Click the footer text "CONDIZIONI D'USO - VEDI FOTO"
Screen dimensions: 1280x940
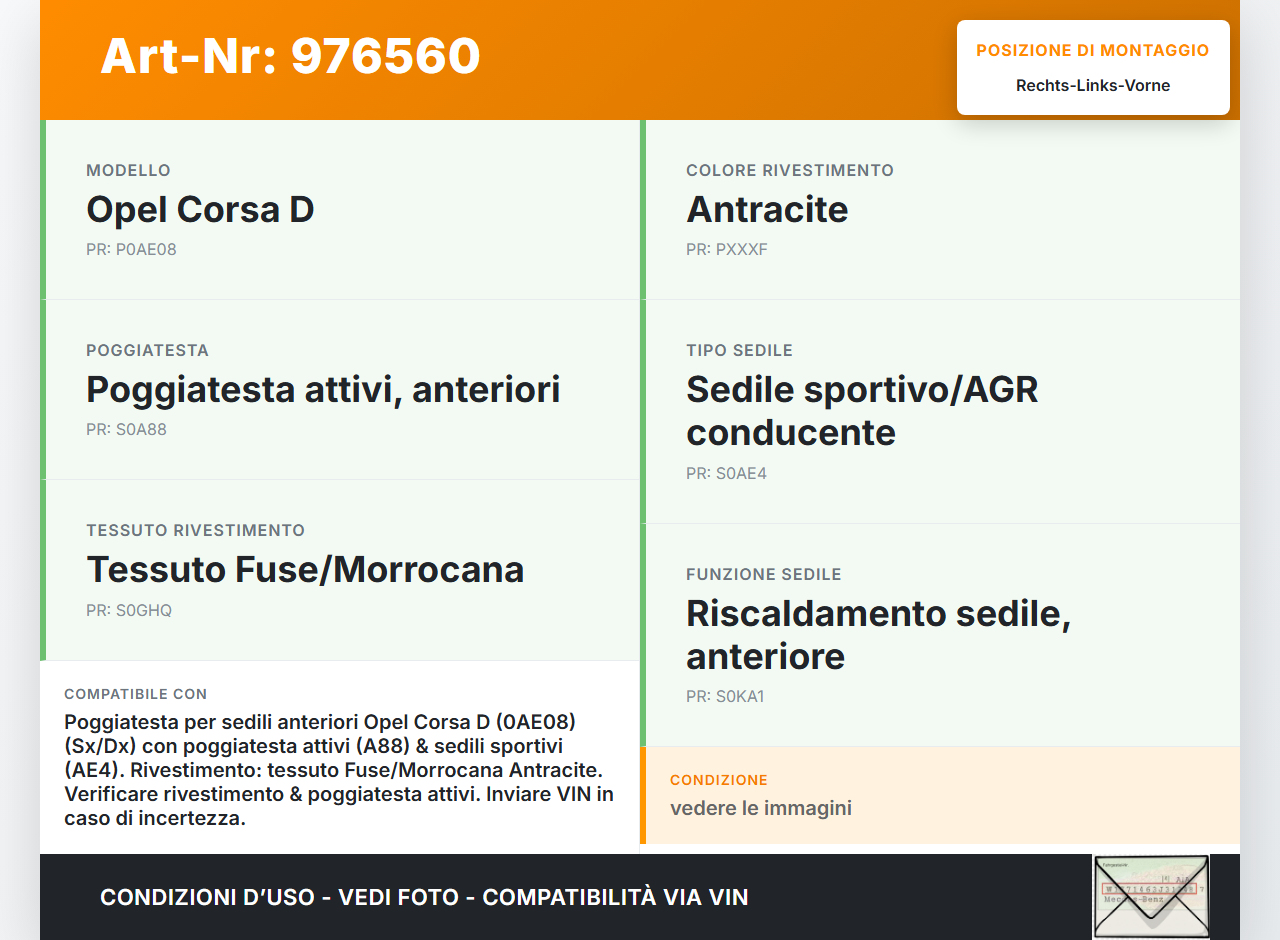[x=280, y=897]
